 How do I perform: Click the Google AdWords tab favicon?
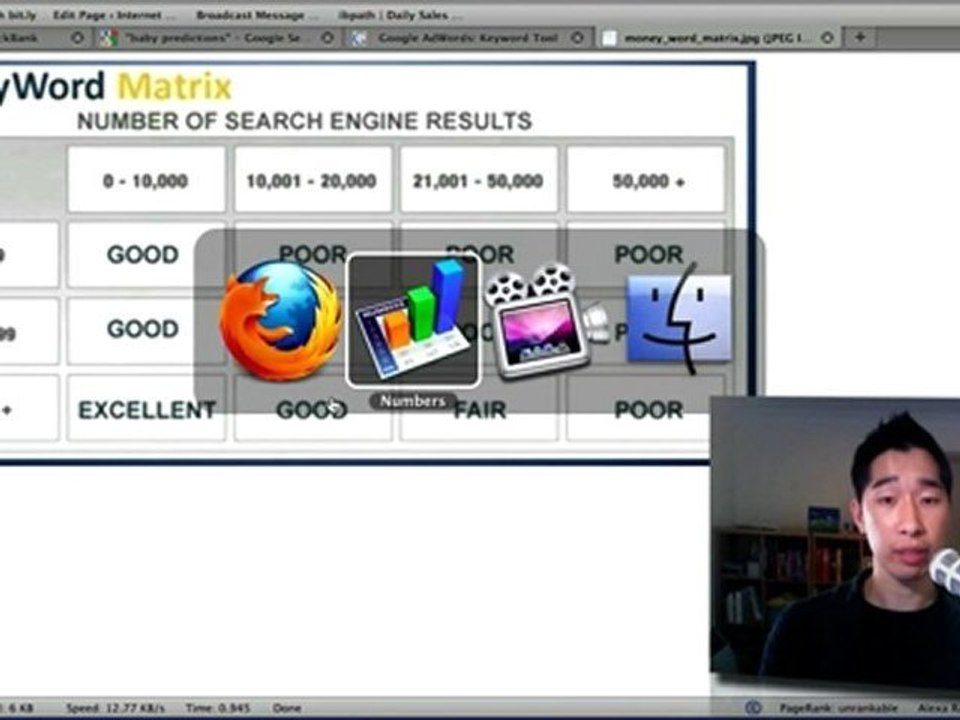(358, 38)
